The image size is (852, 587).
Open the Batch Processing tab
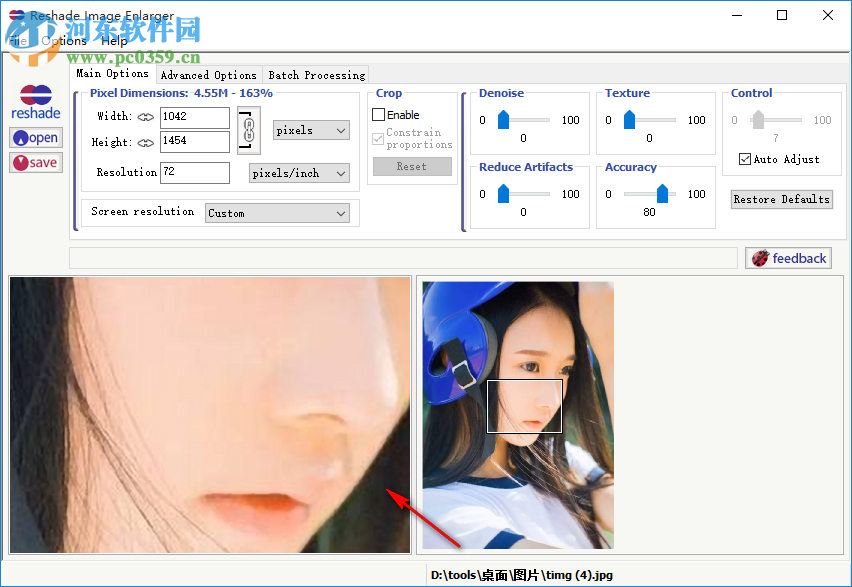pyautogui.click(x=316, y=74)
